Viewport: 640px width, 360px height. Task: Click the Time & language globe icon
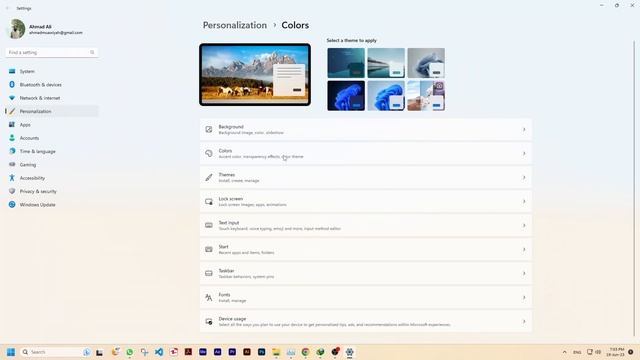[12, 151]
